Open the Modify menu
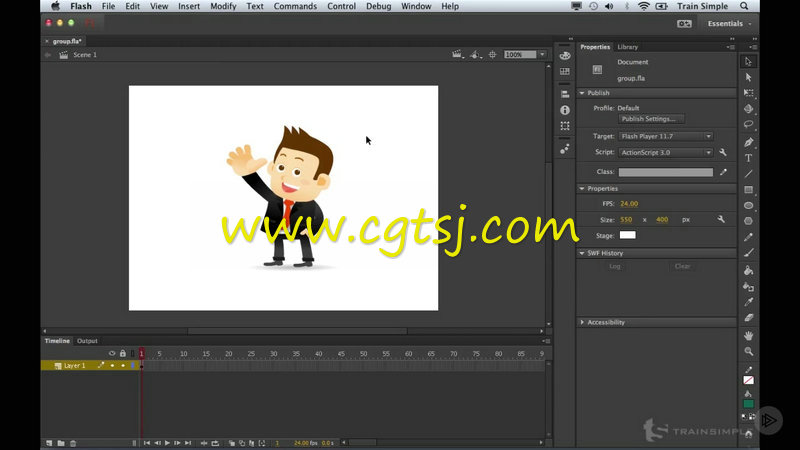 (223, 6)
